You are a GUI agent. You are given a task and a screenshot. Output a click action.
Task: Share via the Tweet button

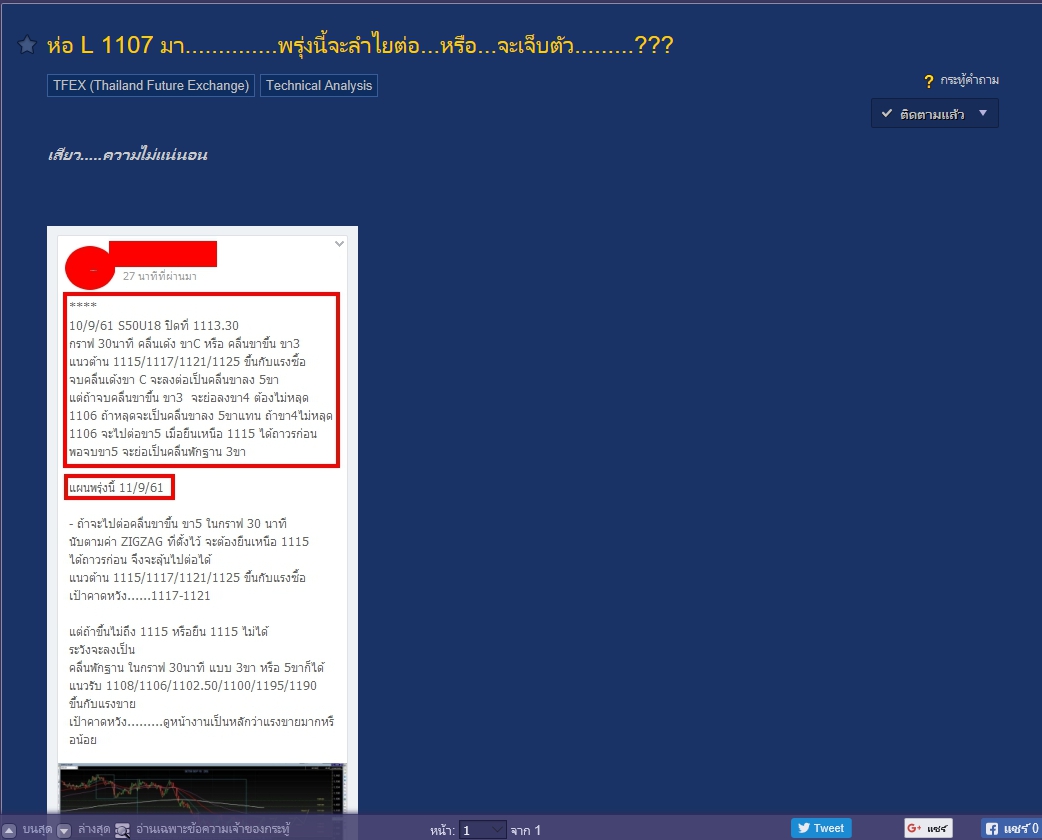tap(821, 828)
